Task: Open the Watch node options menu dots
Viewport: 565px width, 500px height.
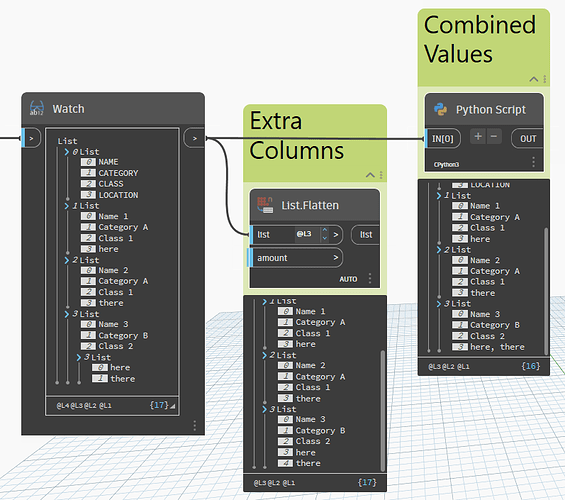Action: tap(195, 425)
